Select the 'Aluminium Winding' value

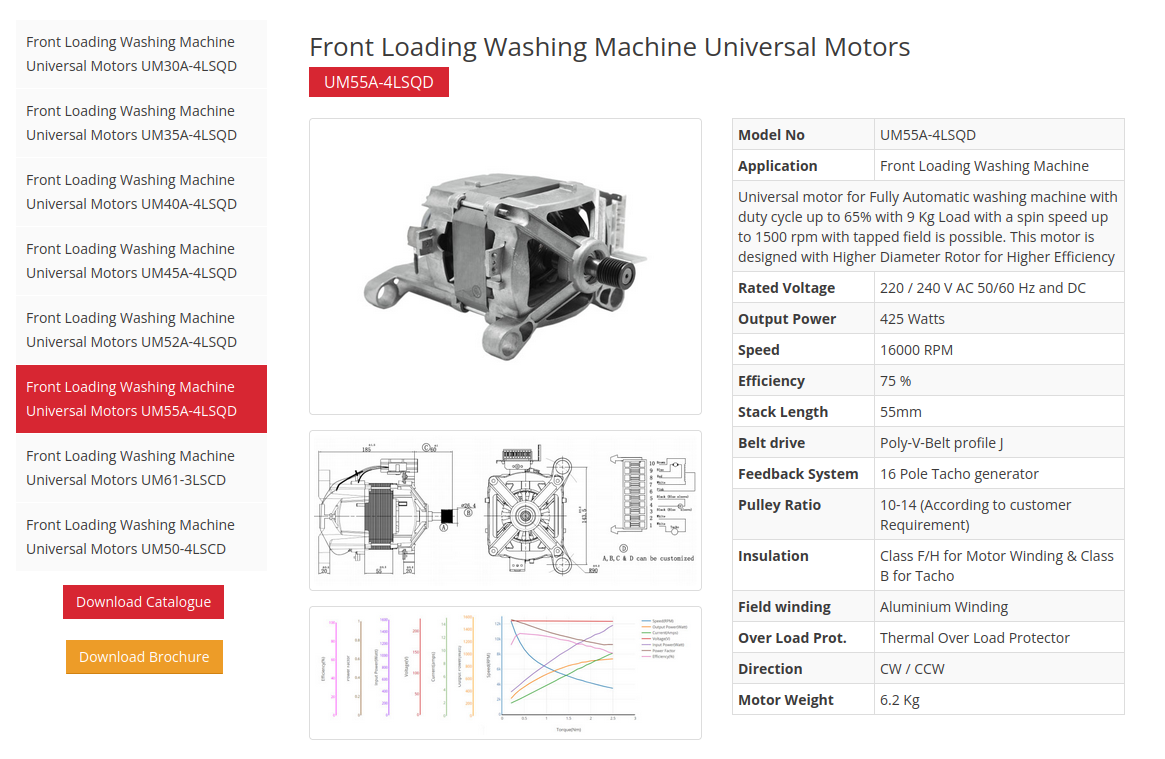tap(944, 607)
